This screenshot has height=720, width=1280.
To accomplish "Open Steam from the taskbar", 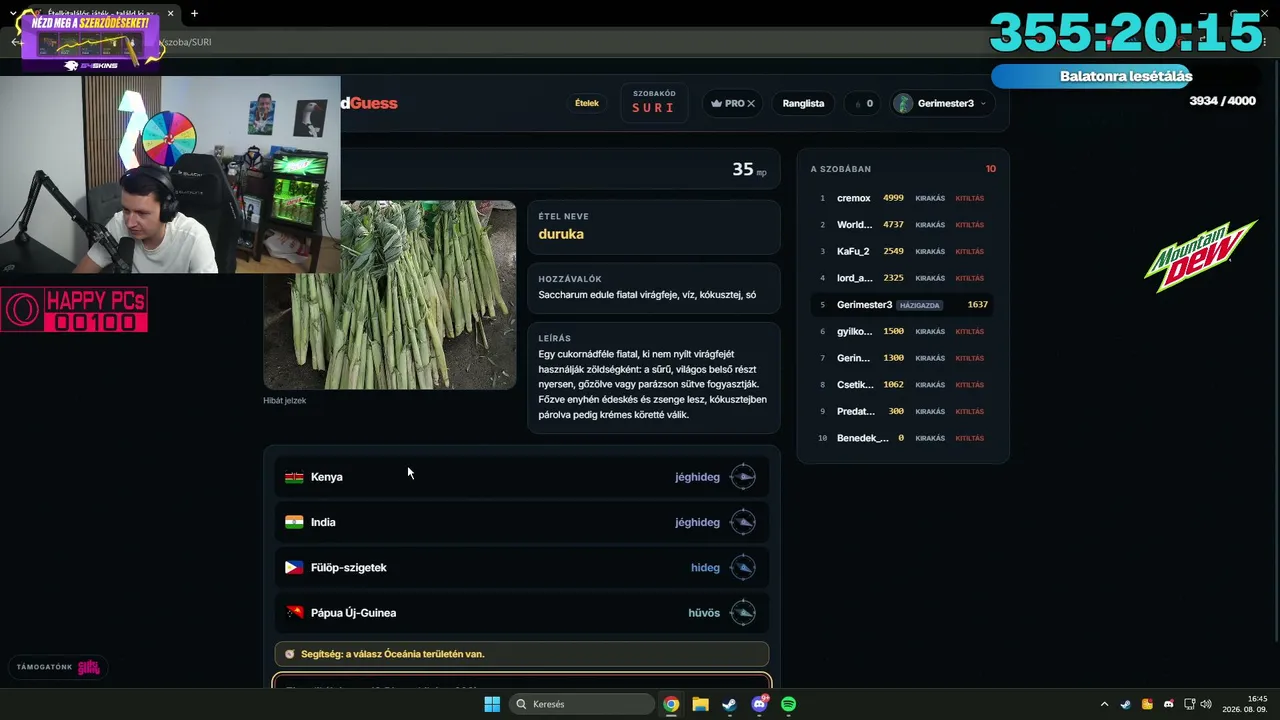I will point(729,704).
